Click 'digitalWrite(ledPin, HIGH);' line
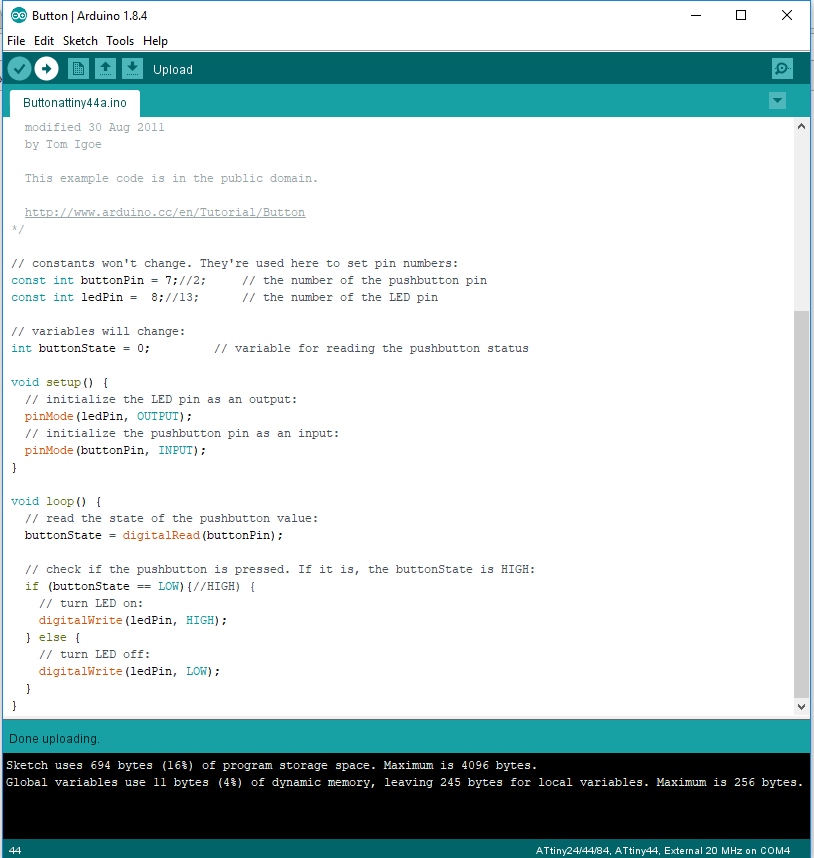The image size is (814, 858). click(x=132, y=620)
